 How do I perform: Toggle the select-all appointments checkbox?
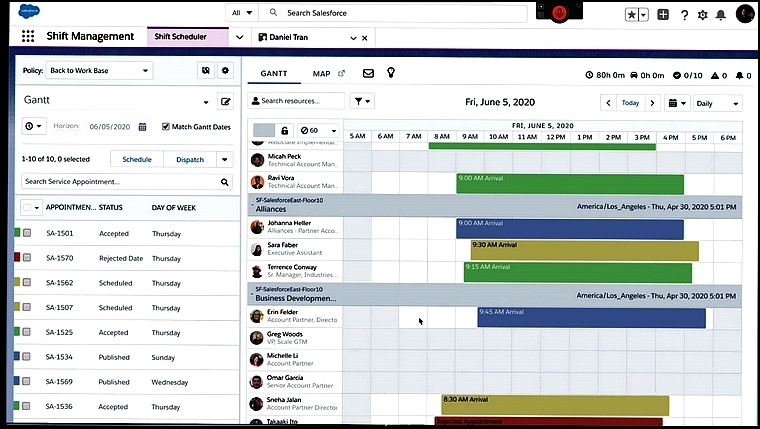(x=27, y=207)
